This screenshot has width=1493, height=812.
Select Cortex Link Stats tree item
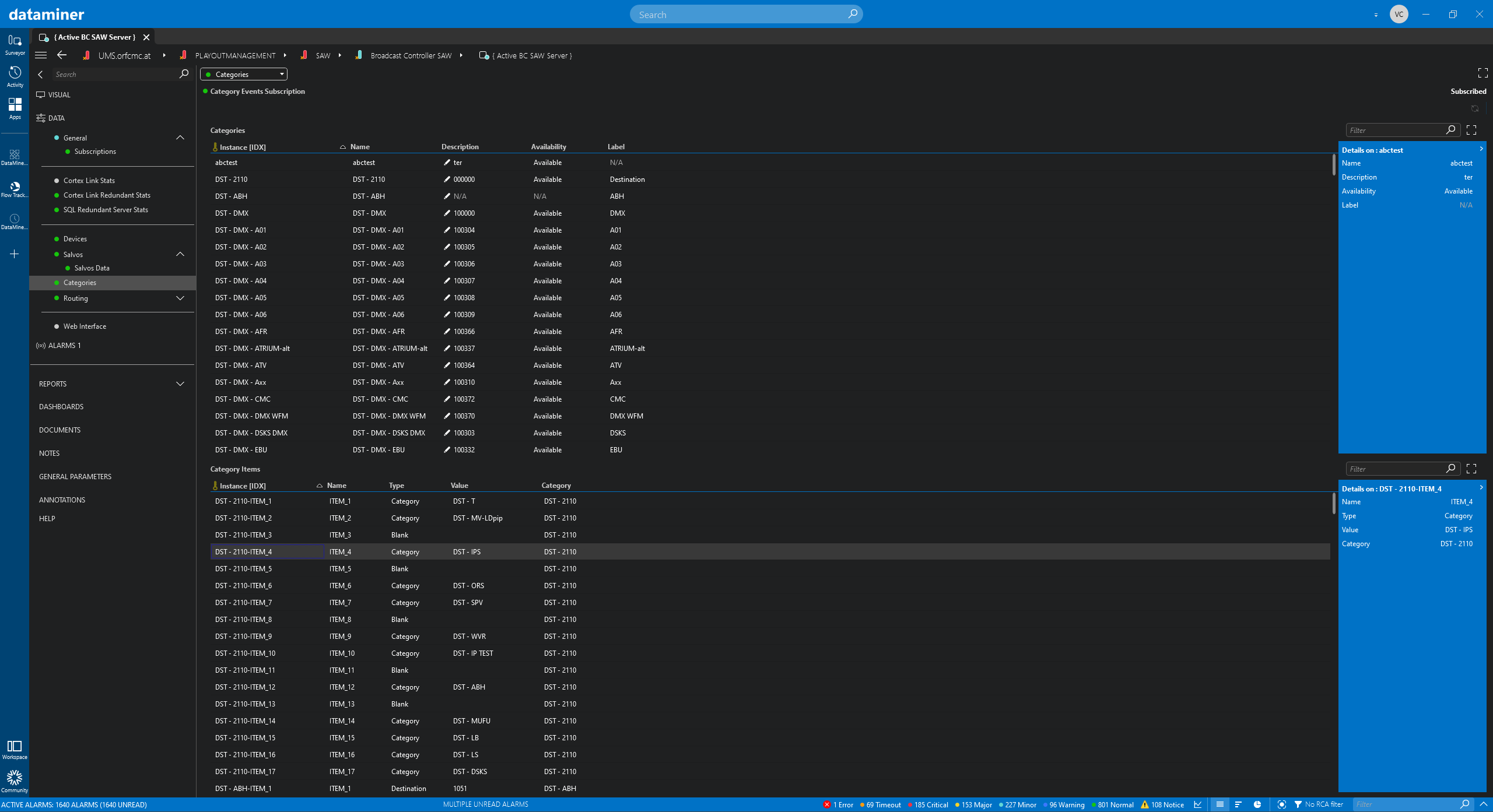[x=89, y=181]
